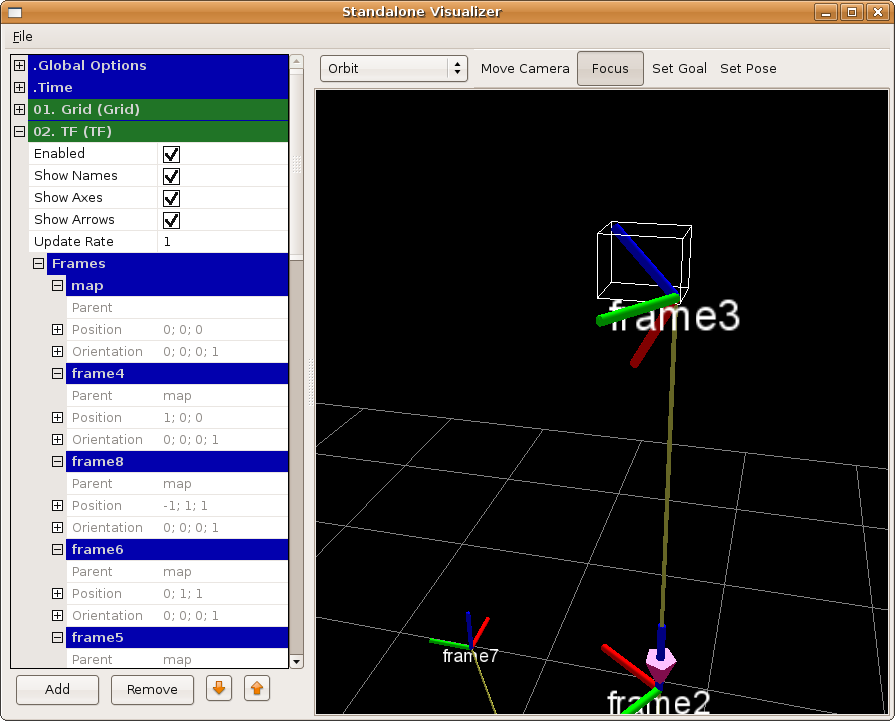Click the displays panel vertical scrollbar
Screen dimensions: 895x721
(296, 400)
